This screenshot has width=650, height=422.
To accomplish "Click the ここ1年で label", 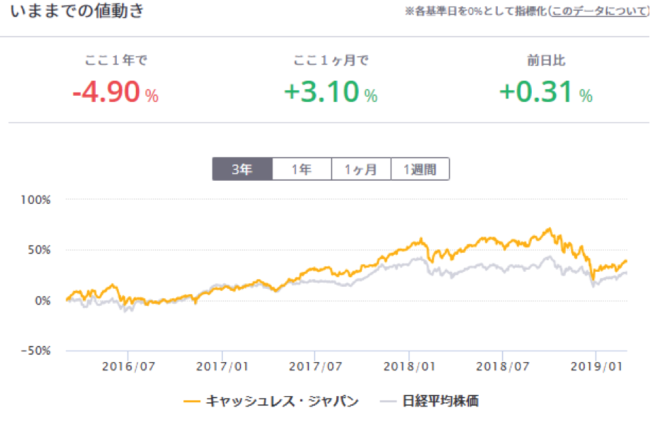I will (x=116, y=58).
